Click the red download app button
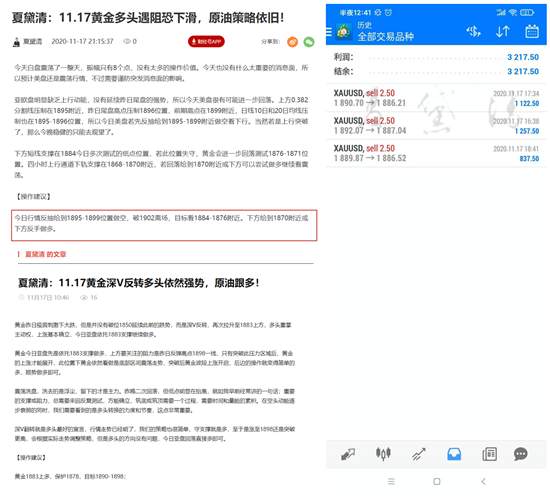 (x=206, y=41)
